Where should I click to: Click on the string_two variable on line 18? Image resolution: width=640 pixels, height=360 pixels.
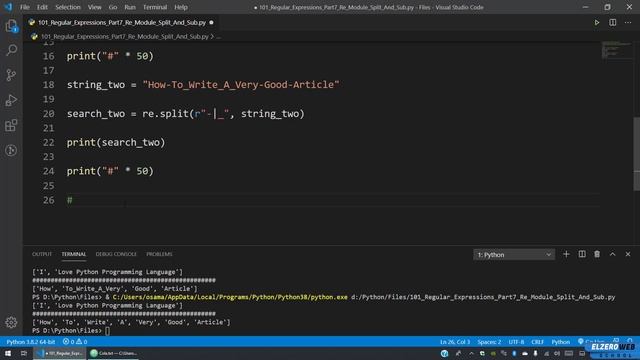(x=96, y=85)
